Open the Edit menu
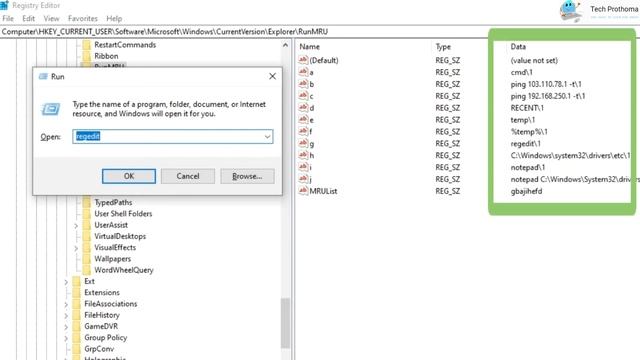 click(x=29, y=18)
